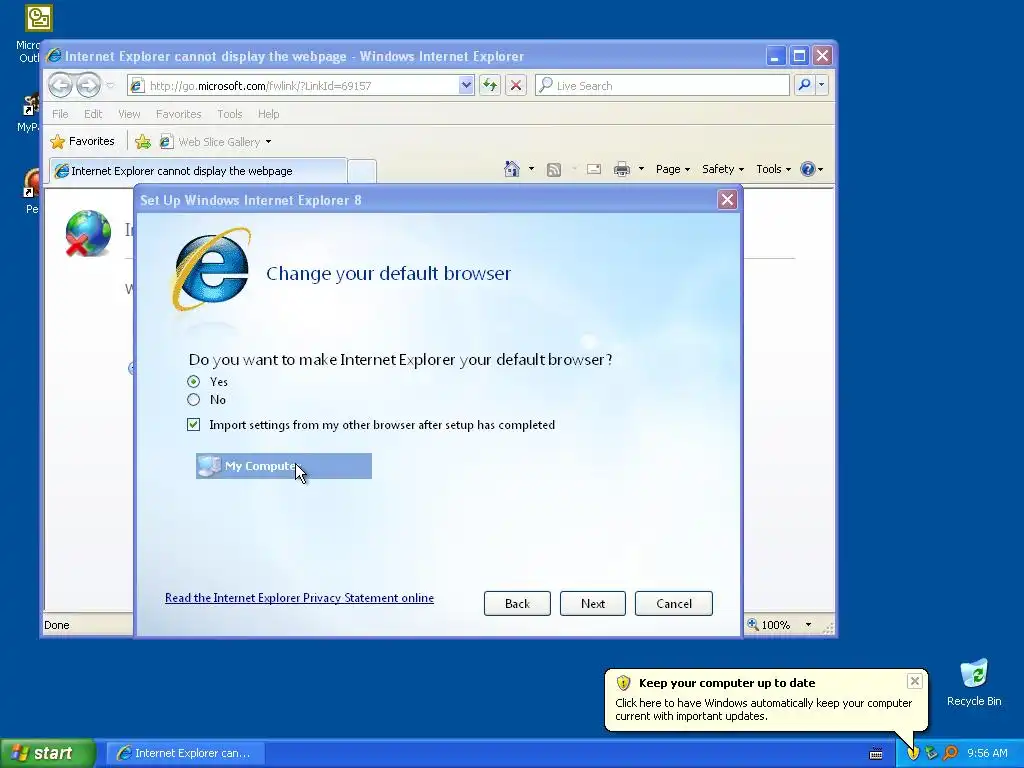Open the Edit menu

pos(93,114)
